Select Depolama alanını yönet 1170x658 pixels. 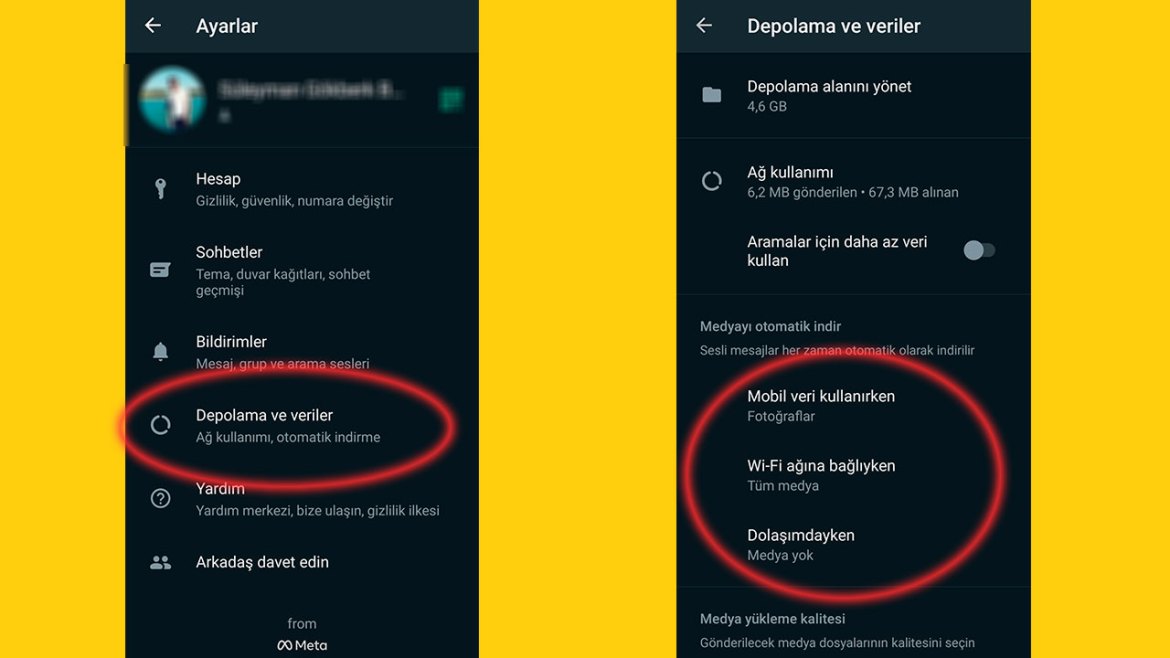(854, 95)
